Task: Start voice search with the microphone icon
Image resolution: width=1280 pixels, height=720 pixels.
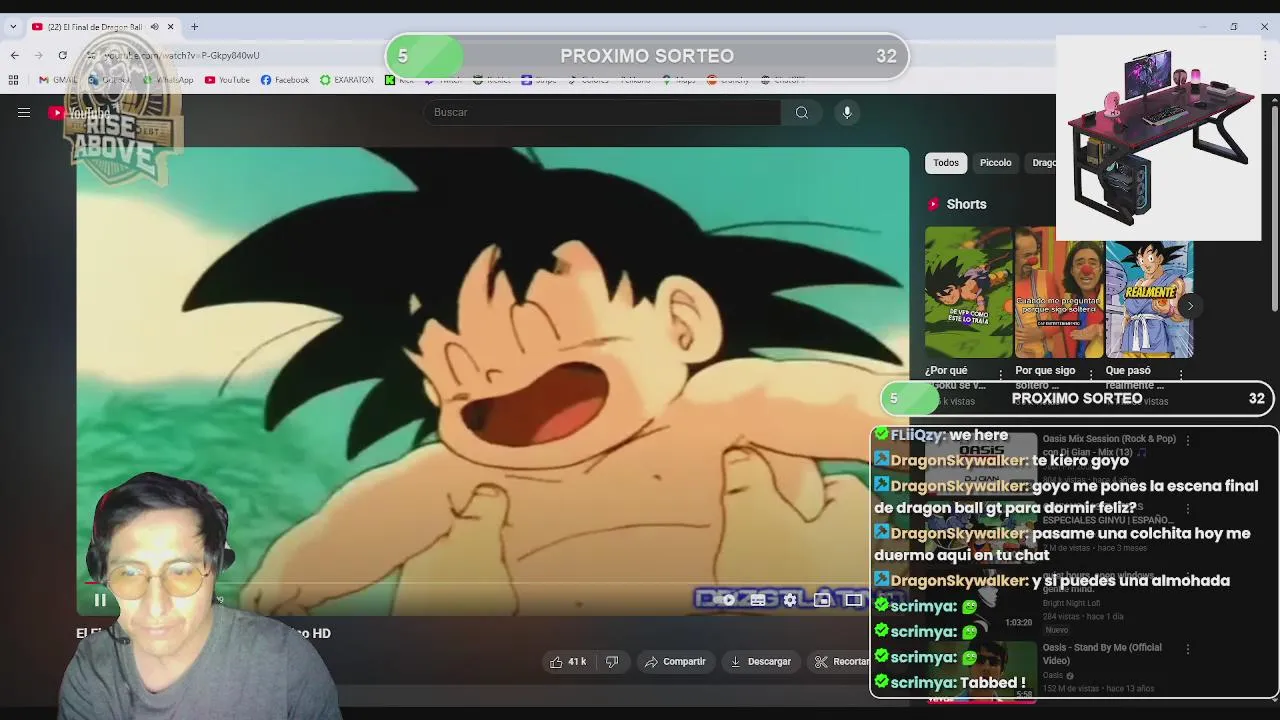Action: coord(847,112)
